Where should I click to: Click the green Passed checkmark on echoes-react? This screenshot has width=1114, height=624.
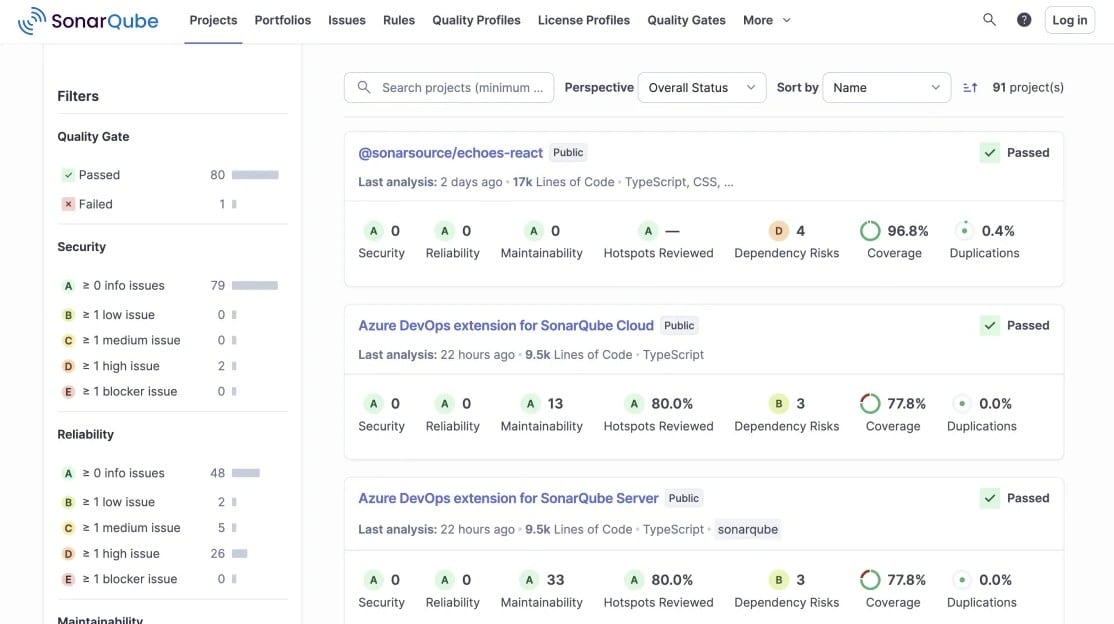[x=990, y=152]
